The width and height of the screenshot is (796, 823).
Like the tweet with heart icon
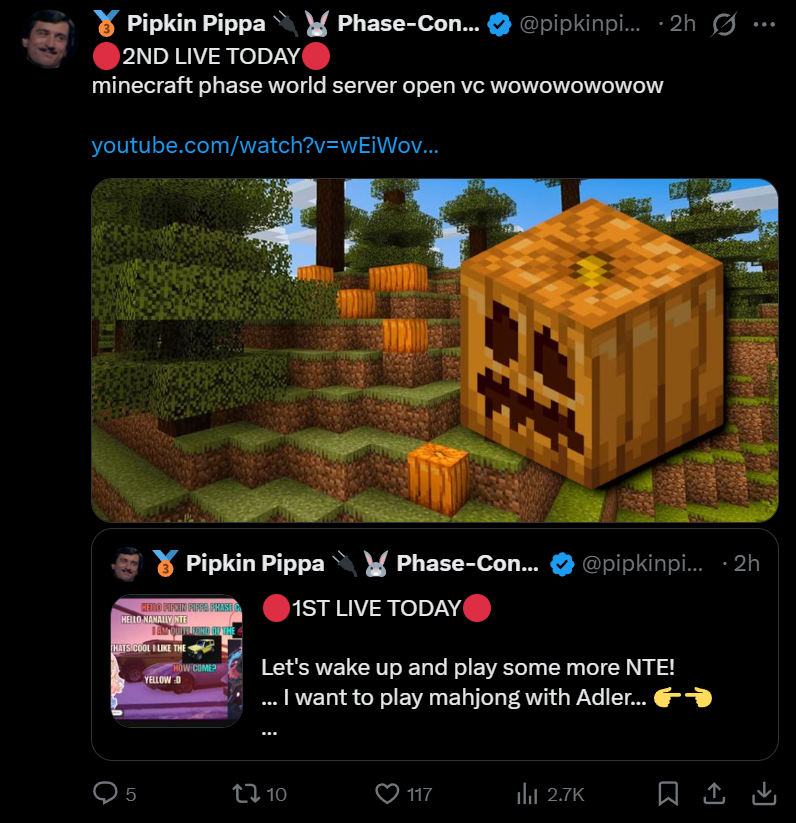point(387,794)
